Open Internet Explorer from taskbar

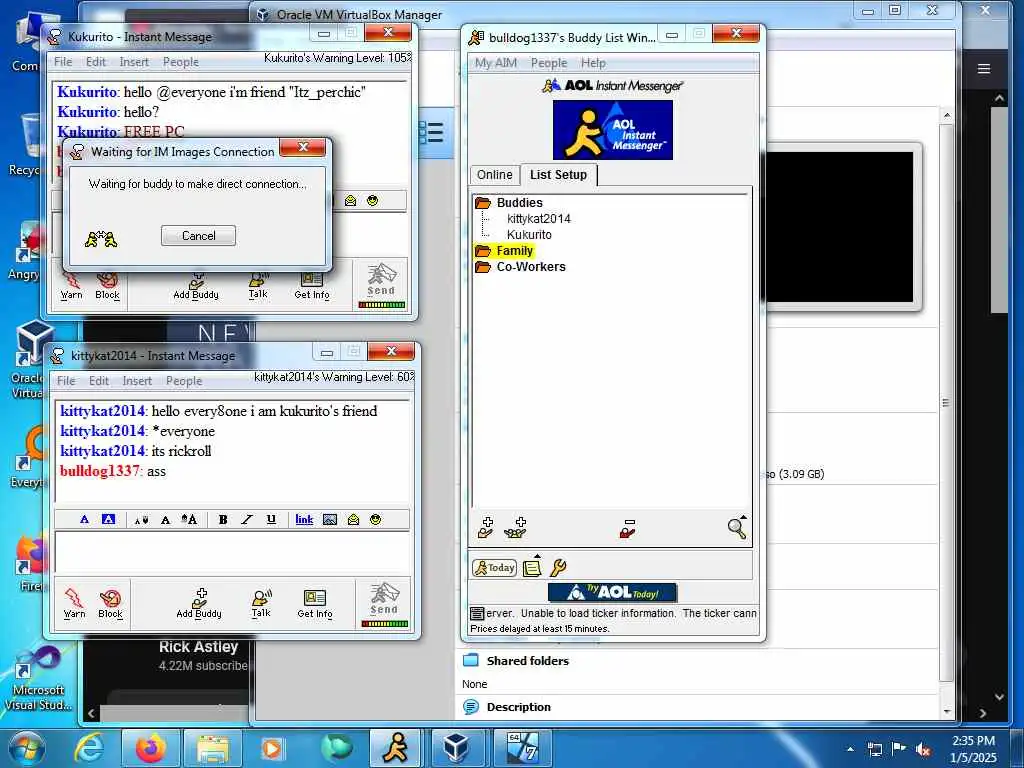(89, 748)
